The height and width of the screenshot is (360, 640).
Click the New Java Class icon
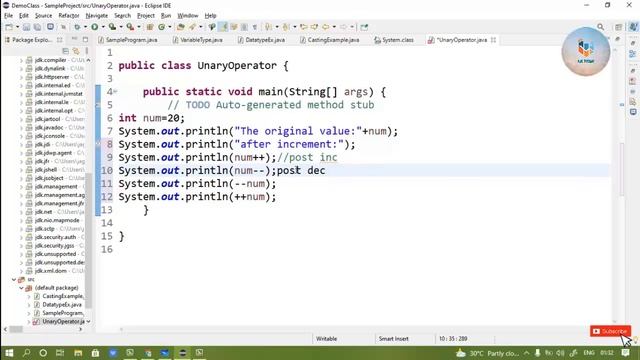pos(162,27)
